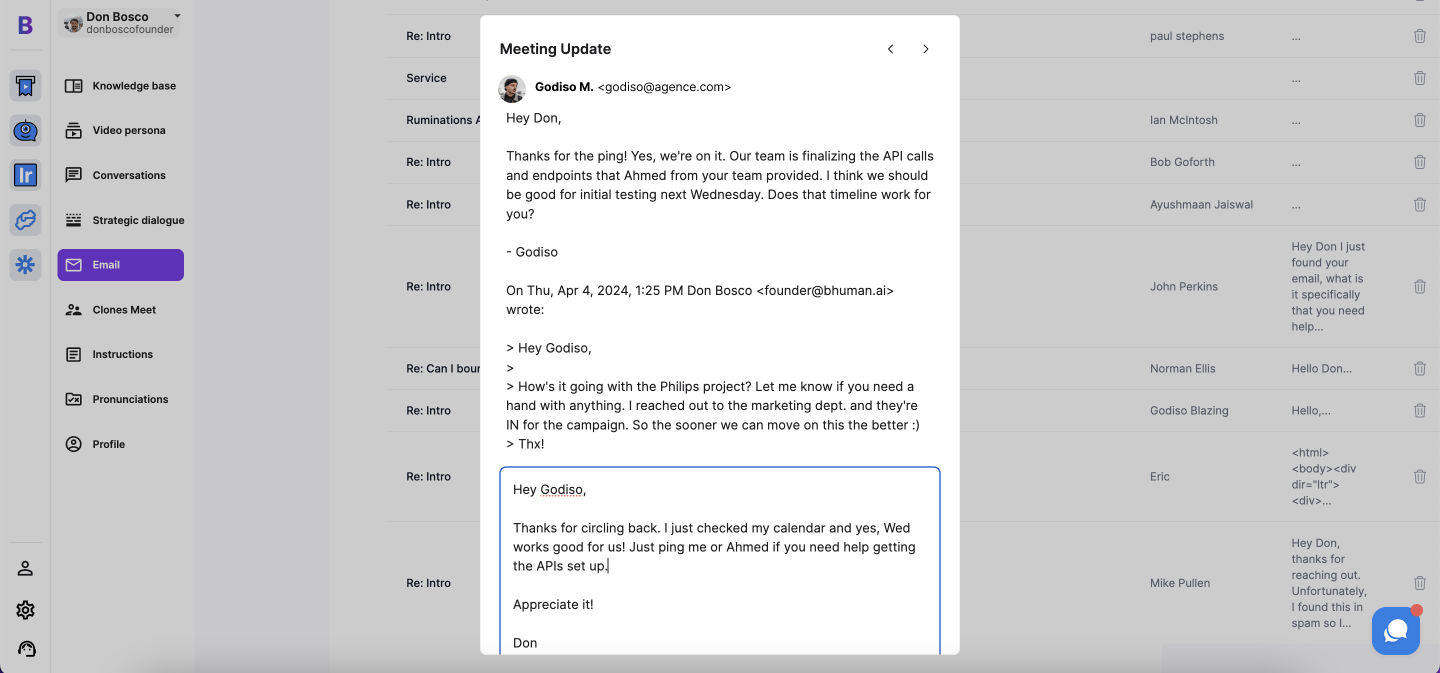Select the Email menu item
Image resolution: width=1440 pixels, height=673 pixels.
pos(121,265)
